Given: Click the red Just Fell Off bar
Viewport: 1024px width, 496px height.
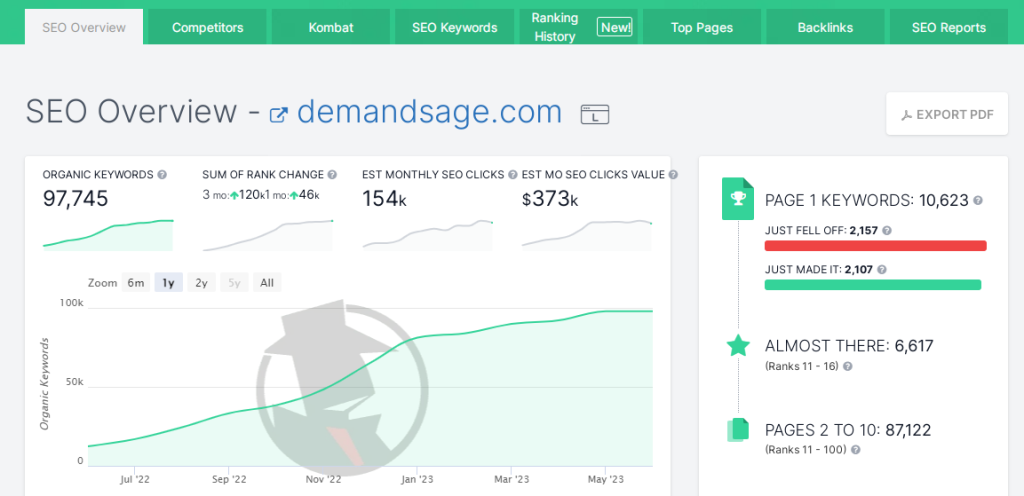Looking at the screenshot, I should tap(875, 245).
